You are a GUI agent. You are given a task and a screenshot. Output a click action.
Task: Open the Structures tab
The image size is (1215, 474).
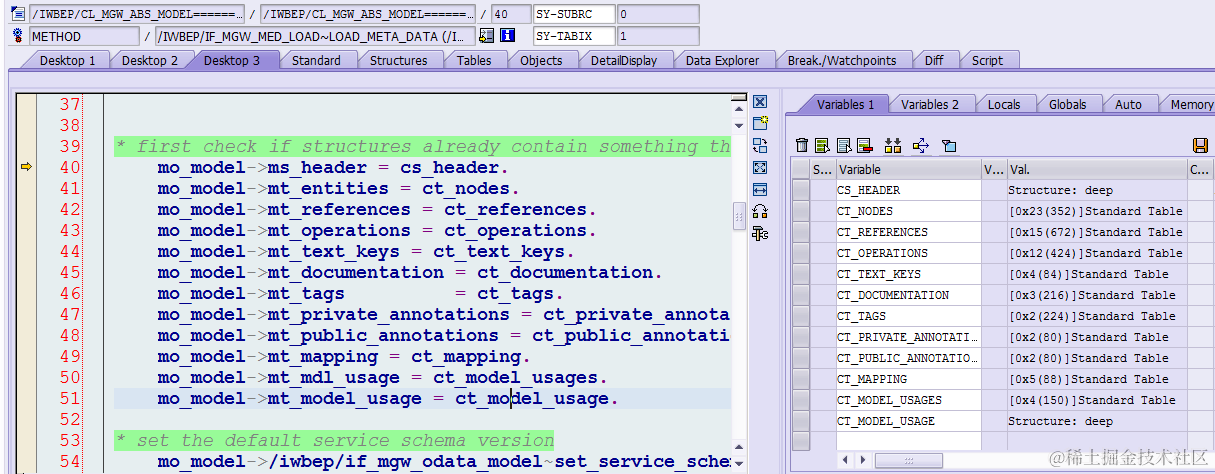(398, 60)
